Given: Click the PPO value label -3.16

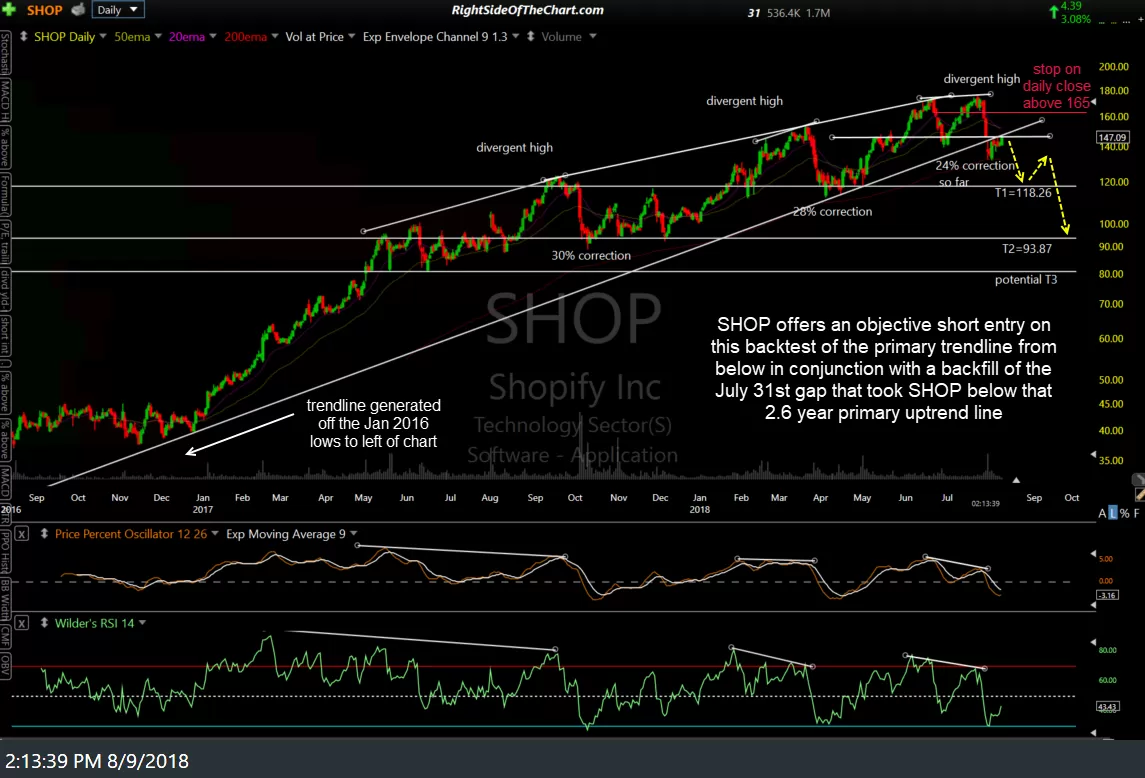Looking at the screenshot, I should [1108, 595].
